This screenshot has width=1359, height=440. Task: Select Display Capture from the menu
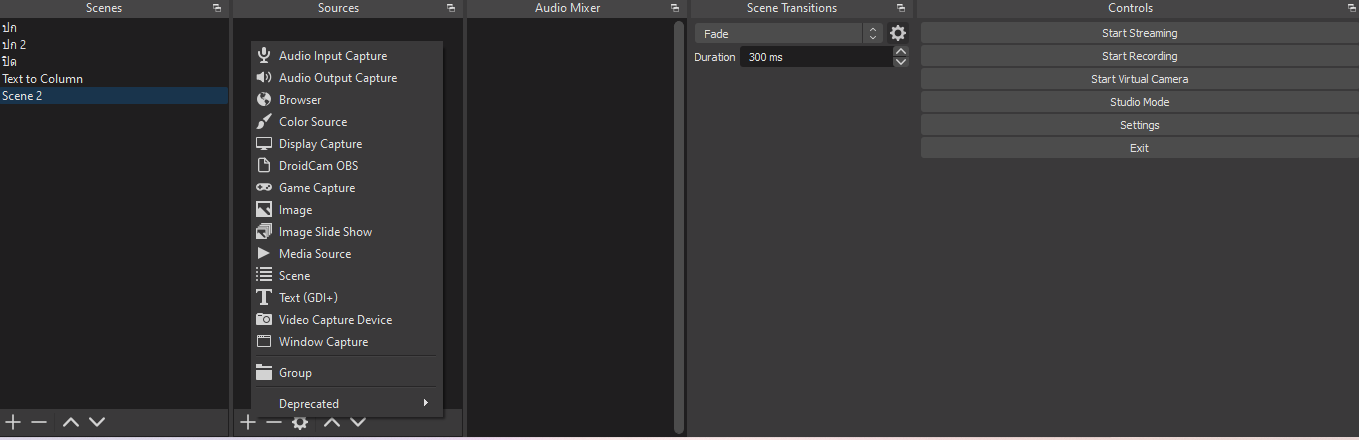point(346,144)
